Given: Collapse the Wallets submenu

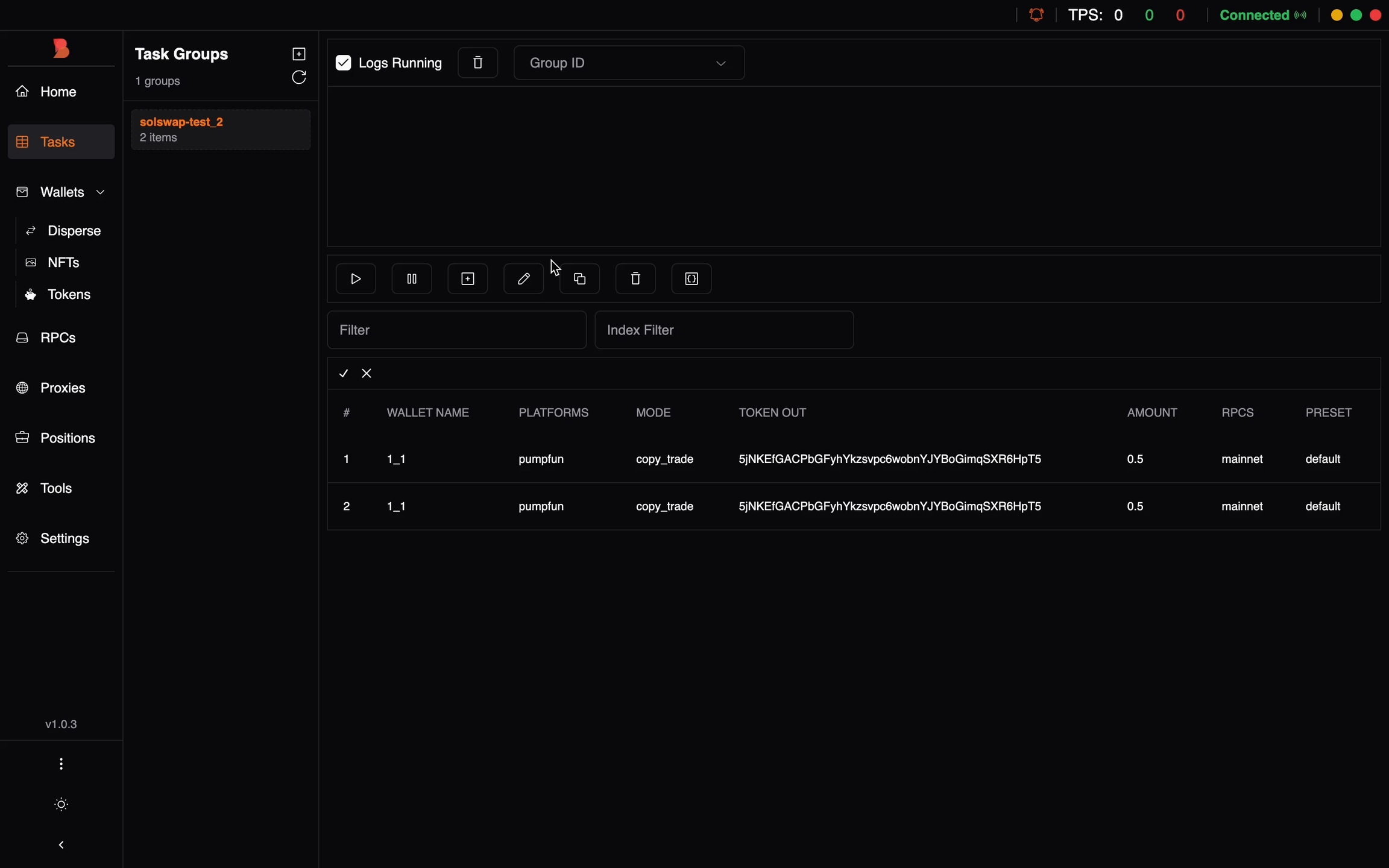Looking at the screenshot, I should click(x=100, y=192).
